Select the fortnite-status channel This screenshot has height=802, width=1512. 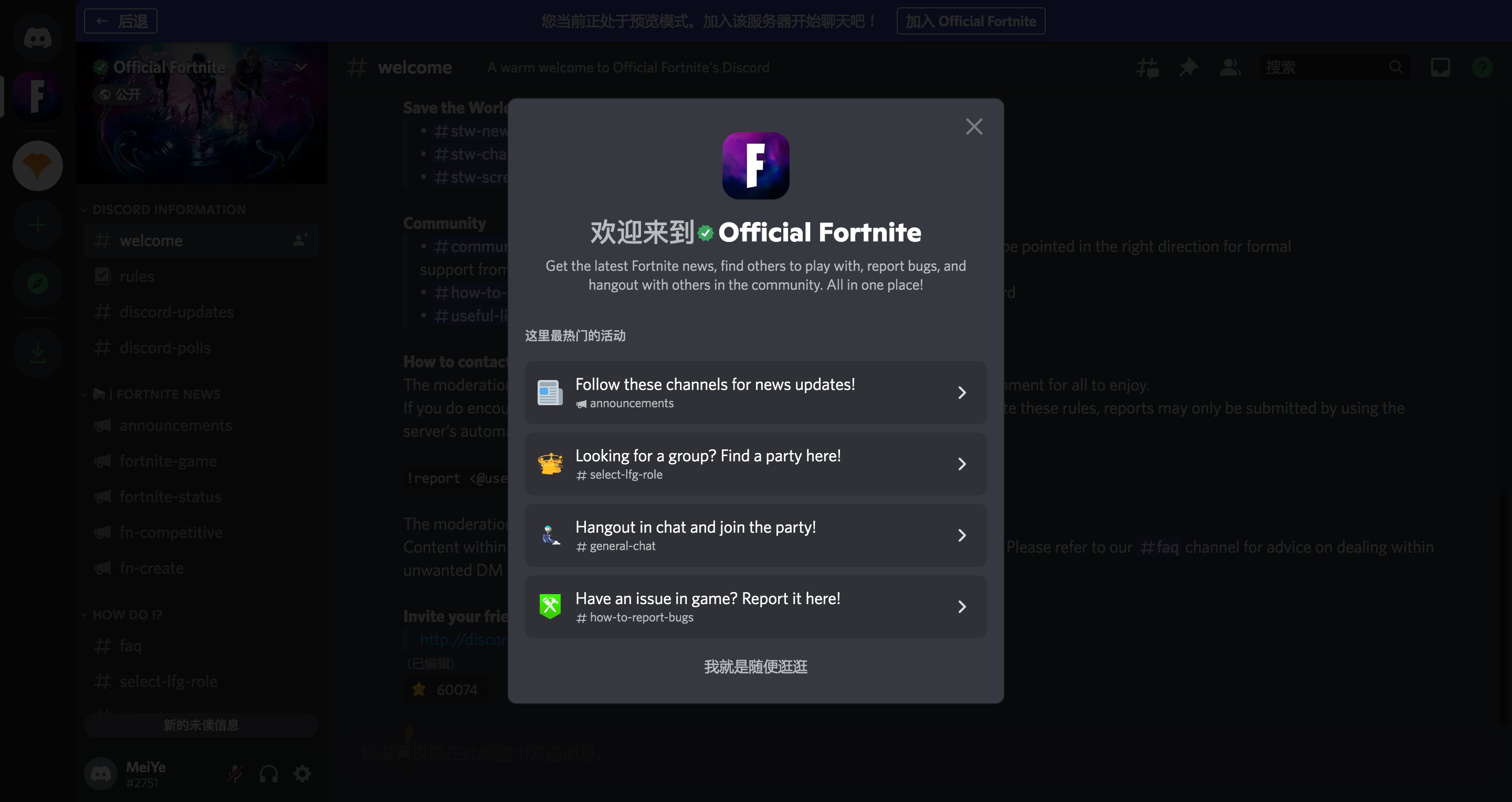click(201, 497)
